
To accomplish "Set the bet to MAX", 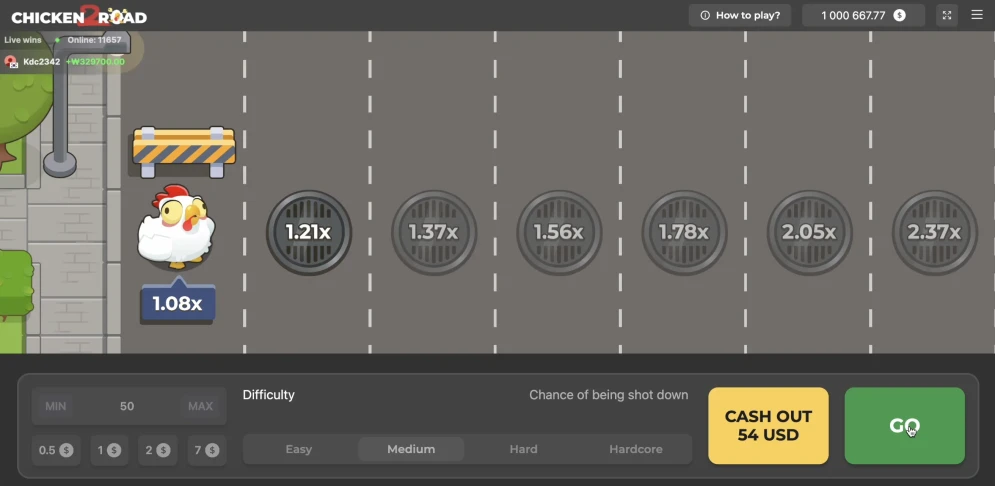I will tap(200, 406).
